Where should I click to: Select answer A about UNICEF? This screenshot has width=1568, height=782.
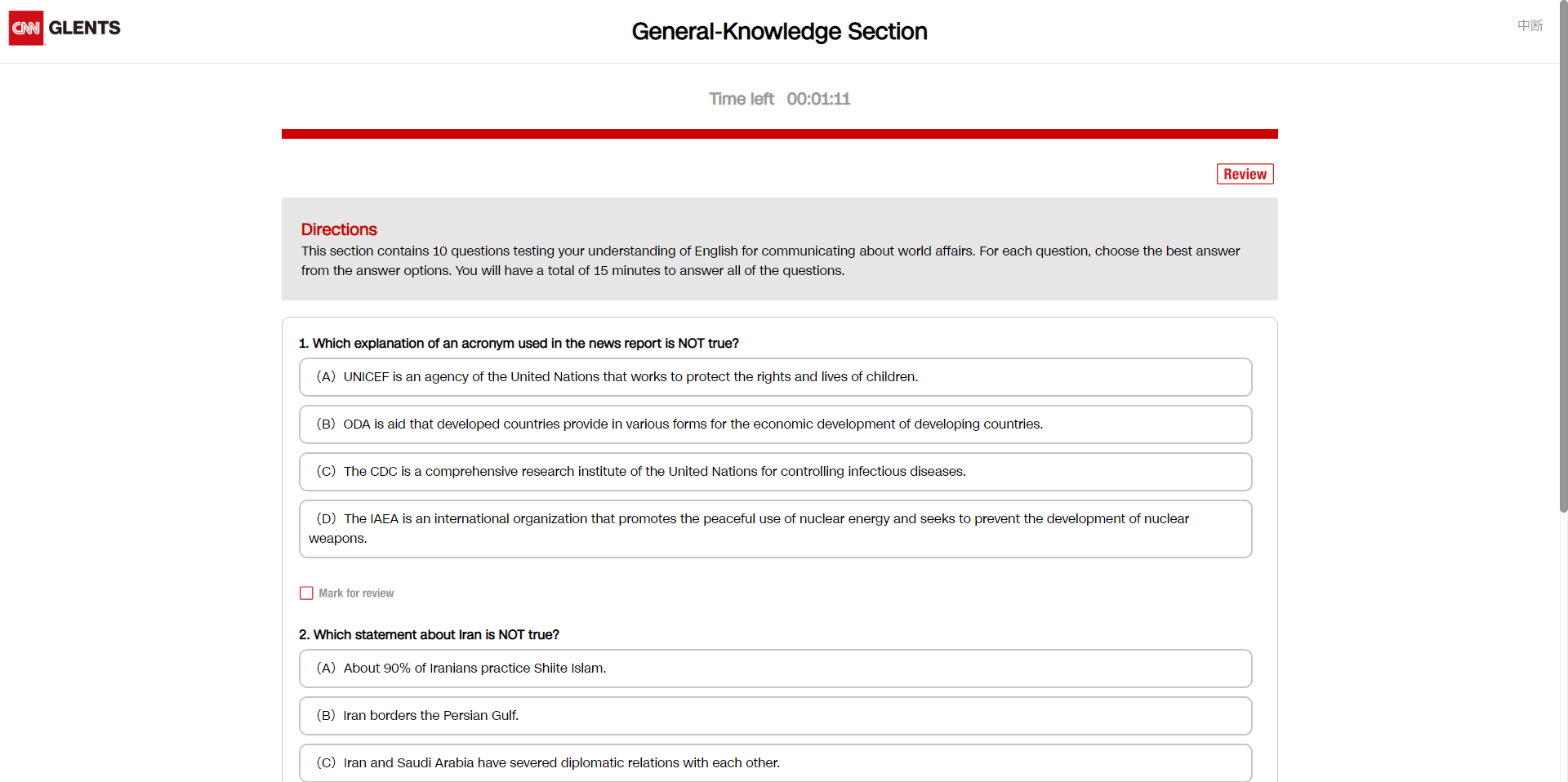pyautogui.click(x=775, y=377)
